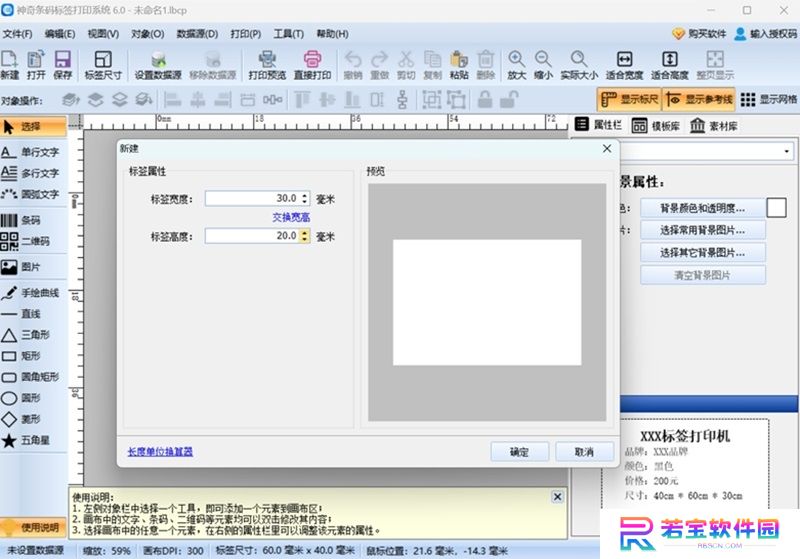Click 取消 to cancel the dialog
The image size is (800, 559).
pos(584,452)
